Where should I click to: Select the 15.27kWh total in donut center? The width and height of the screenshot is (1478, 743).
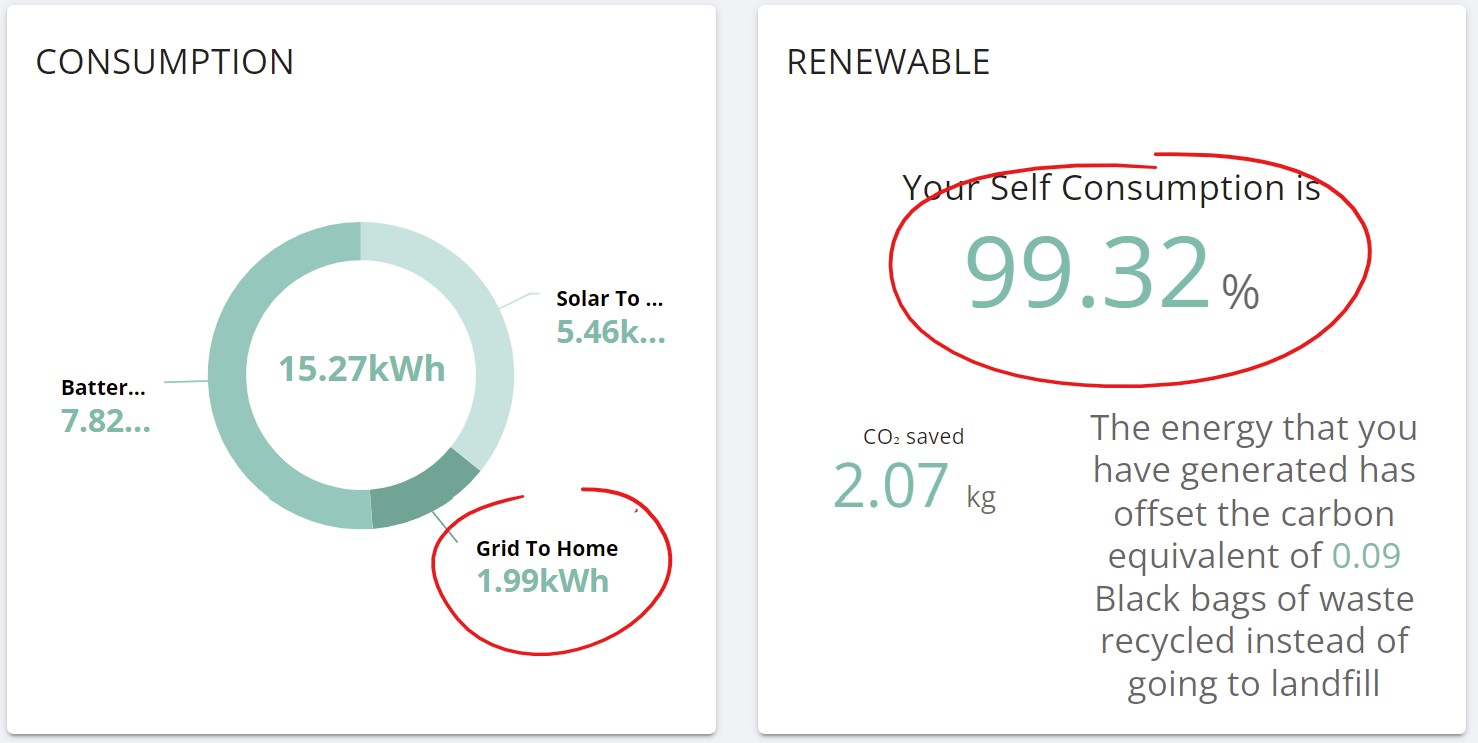point(361,368)
